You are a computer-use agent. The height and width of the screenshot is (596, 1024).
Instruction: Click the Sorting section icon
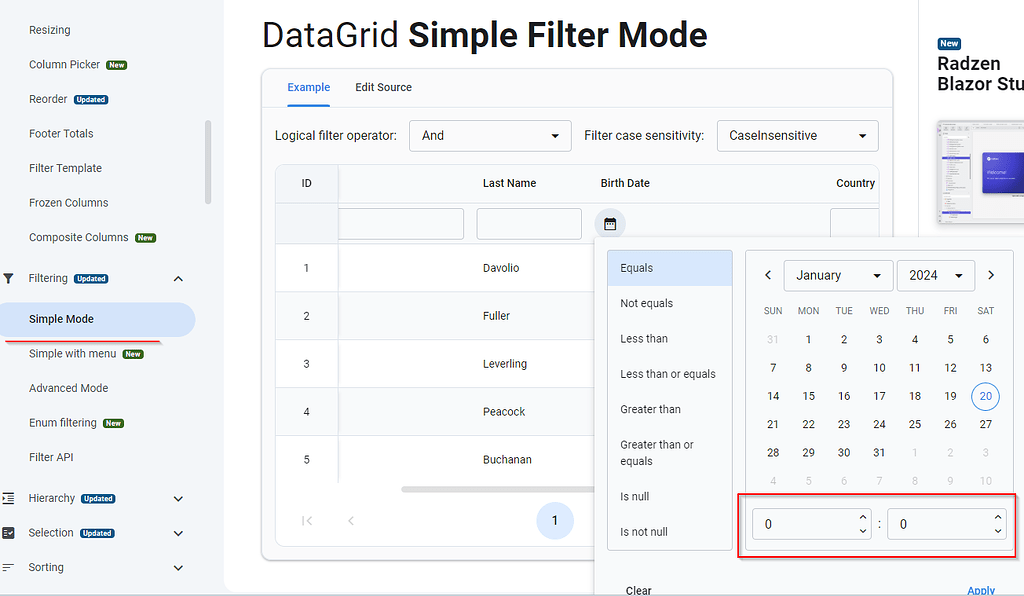click(10, 567)
